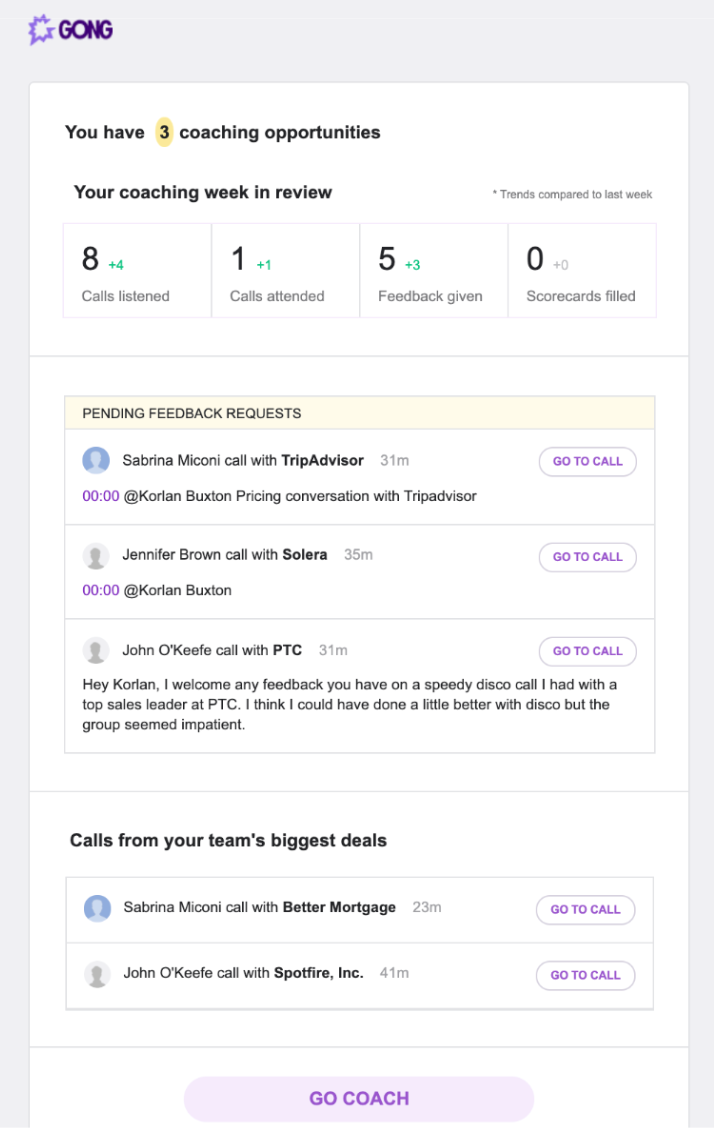Click John O'Keefe's avatar in PTC call
The image size is (714, 1128).
click(x=96, y=650)
